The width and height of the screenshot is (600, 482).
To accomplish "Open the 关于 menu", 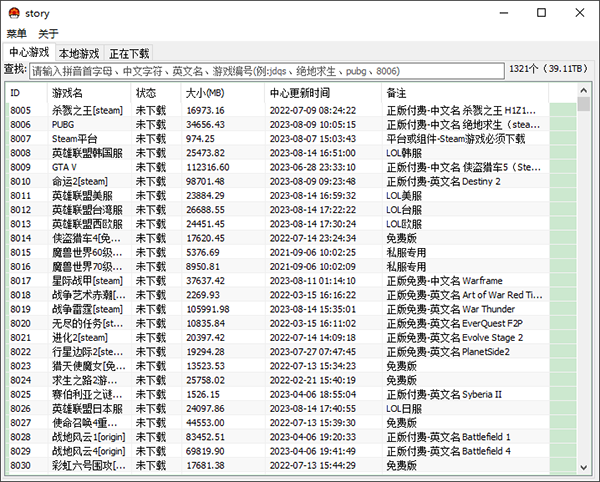I will (49, 34).
